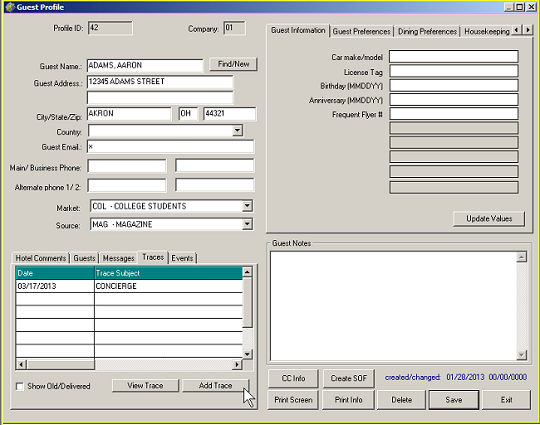The image size is (540, 425).
Task: Maximize the Guest Profile window
Action: pyautogui.click(x=519, y=7)
